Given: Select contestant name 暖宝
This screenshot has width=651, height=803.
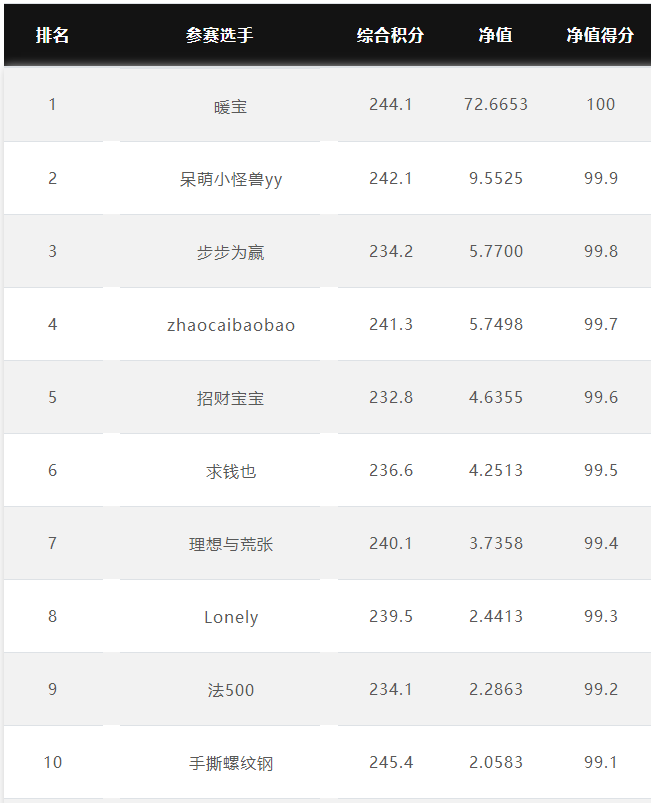Looking at the screenshot, I should pos(230,107).
